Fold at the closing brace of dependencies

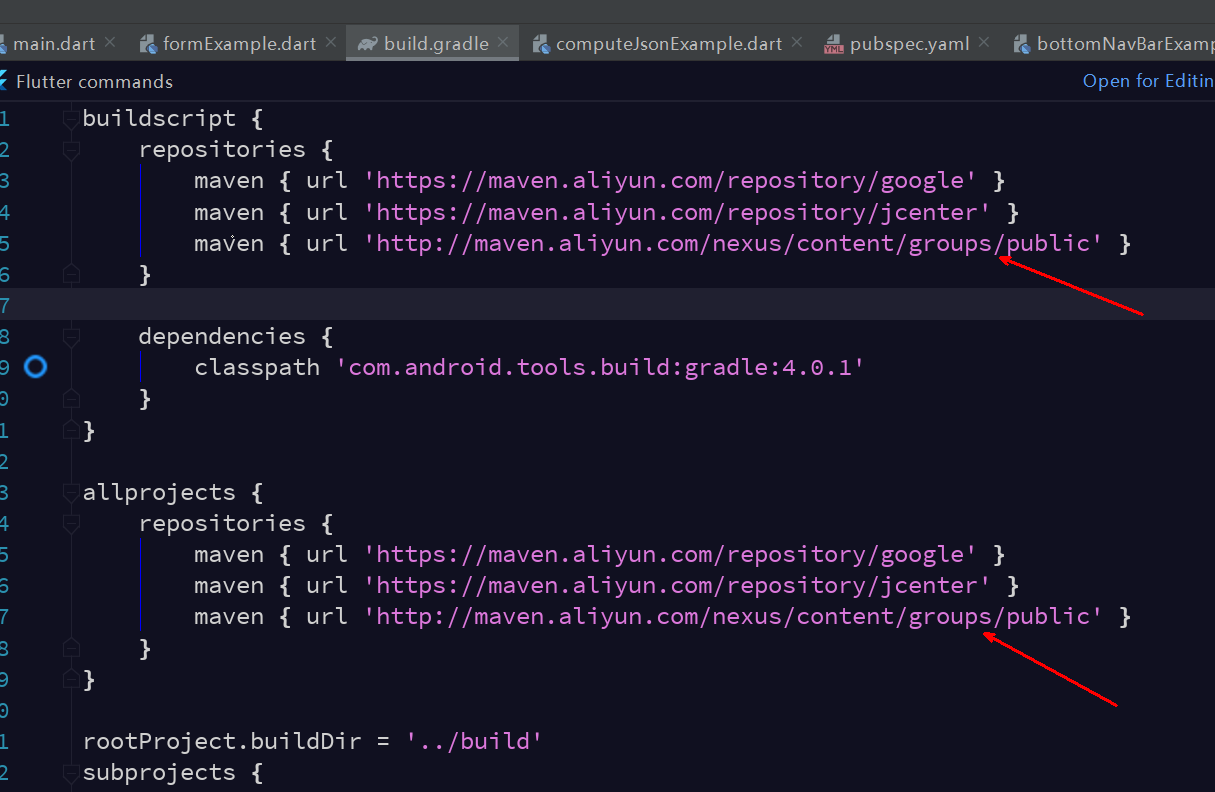[70, 398]
